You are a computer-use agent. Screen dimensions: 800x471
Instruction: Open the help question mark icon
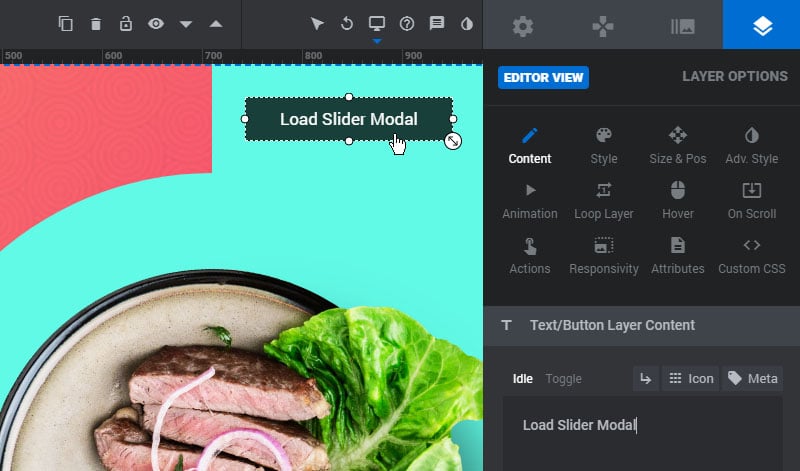pyautogui.click(x=407, y=24)
